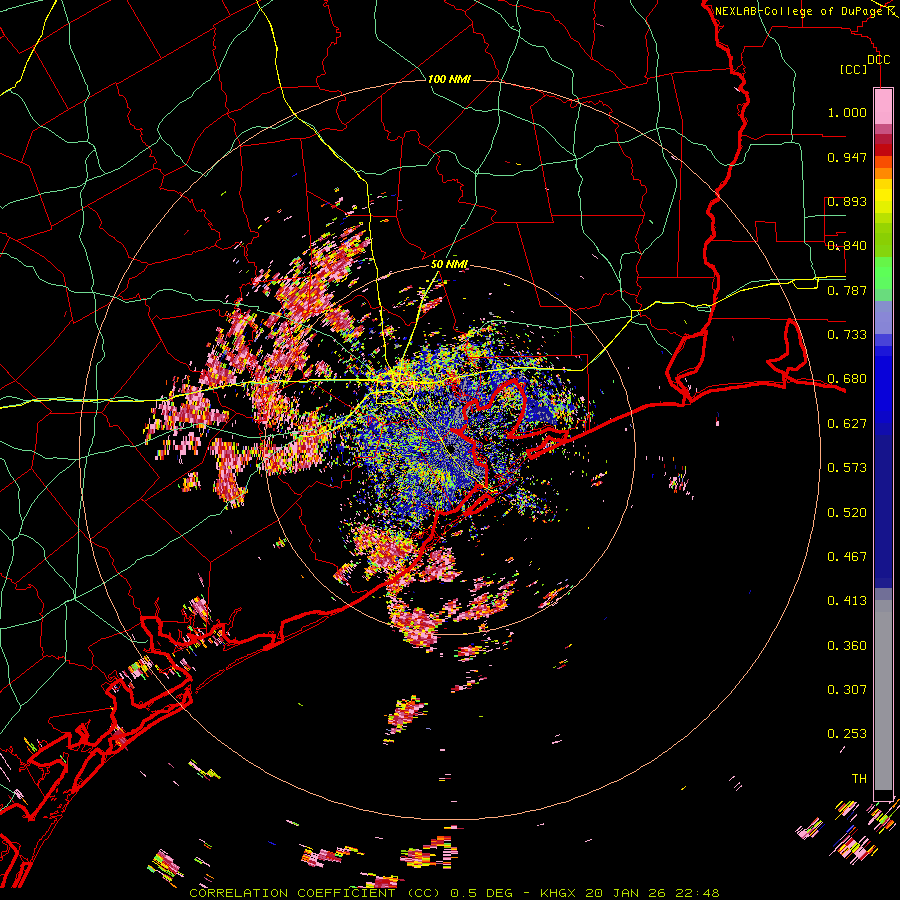This screenshot has width=900, height=900.
Task: Click the [CC] units label
Action: tap(854, 69)
